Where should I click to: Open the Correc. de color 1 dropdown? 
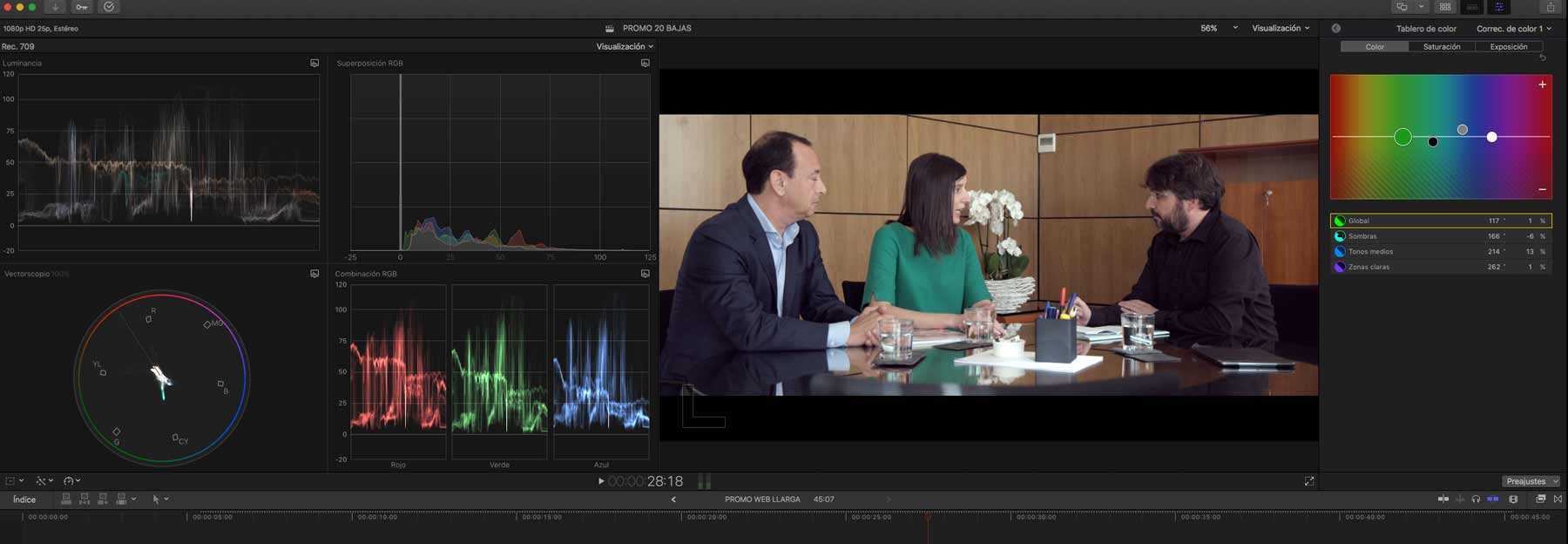pyautogui.click(x=1513, y=29)
